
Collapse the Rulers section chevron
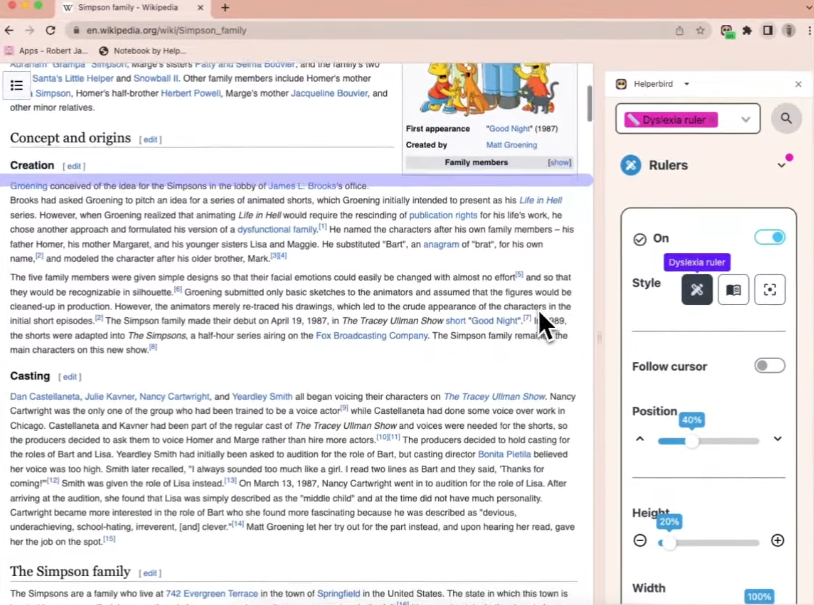[781, 165]
